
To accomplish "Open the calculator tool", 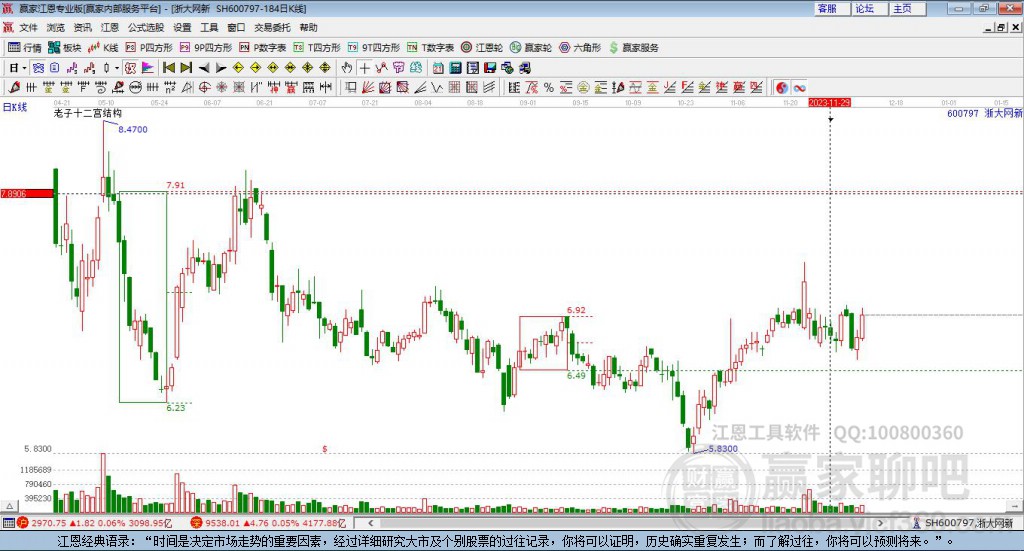I will (456, 68).
